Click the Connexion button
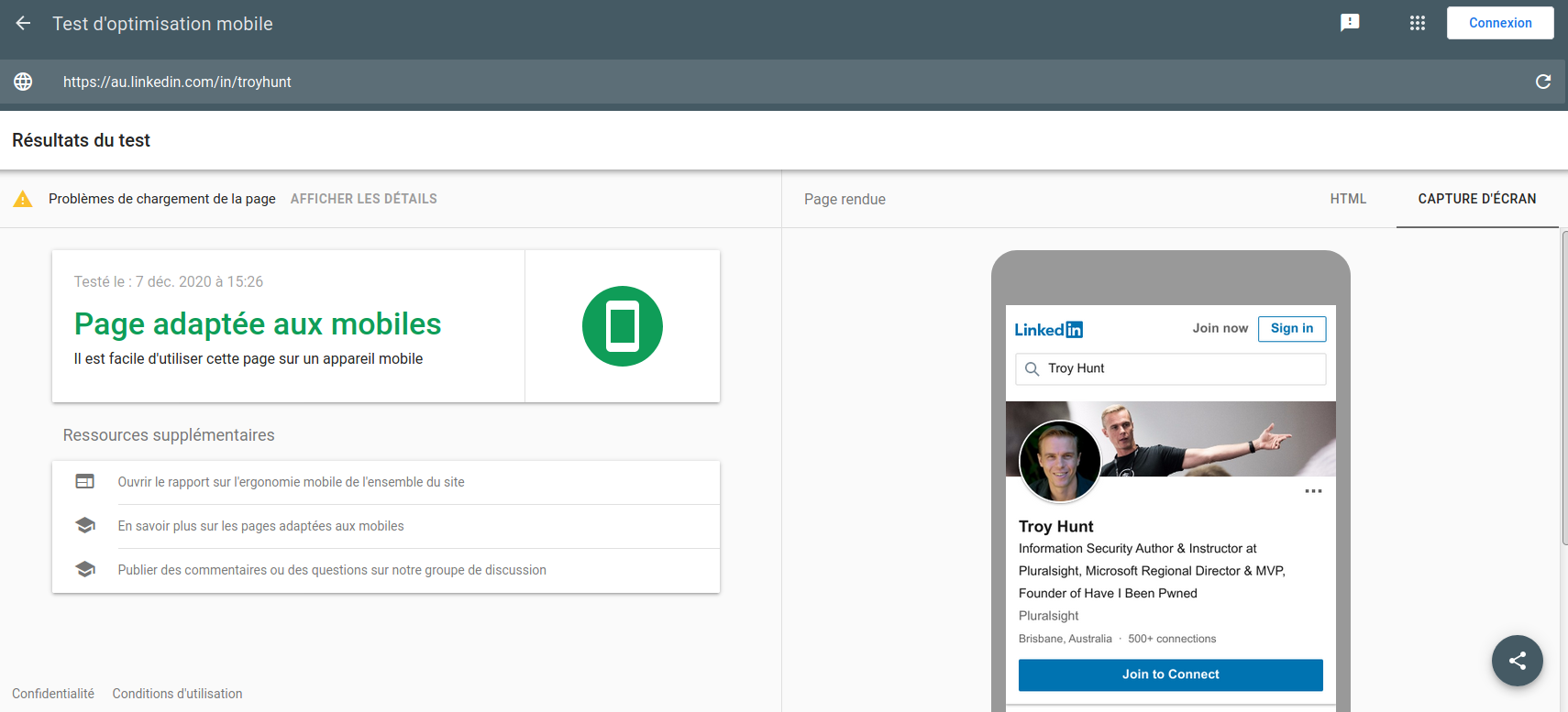Screen dimensions: 1568x712 click(x=1500, y=23)
